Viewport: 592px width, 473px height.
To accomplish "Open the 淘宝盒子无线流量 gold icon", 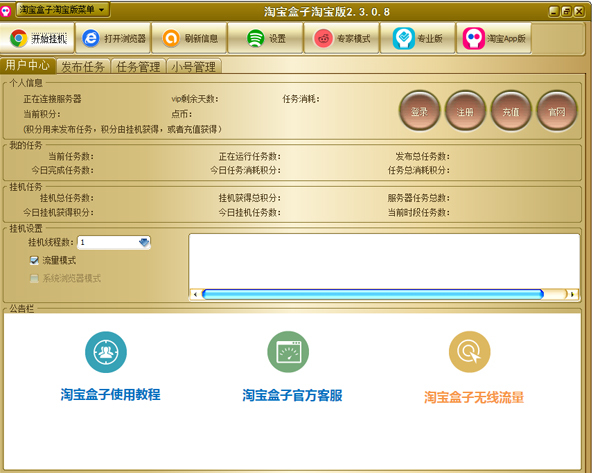I will 470,351.
